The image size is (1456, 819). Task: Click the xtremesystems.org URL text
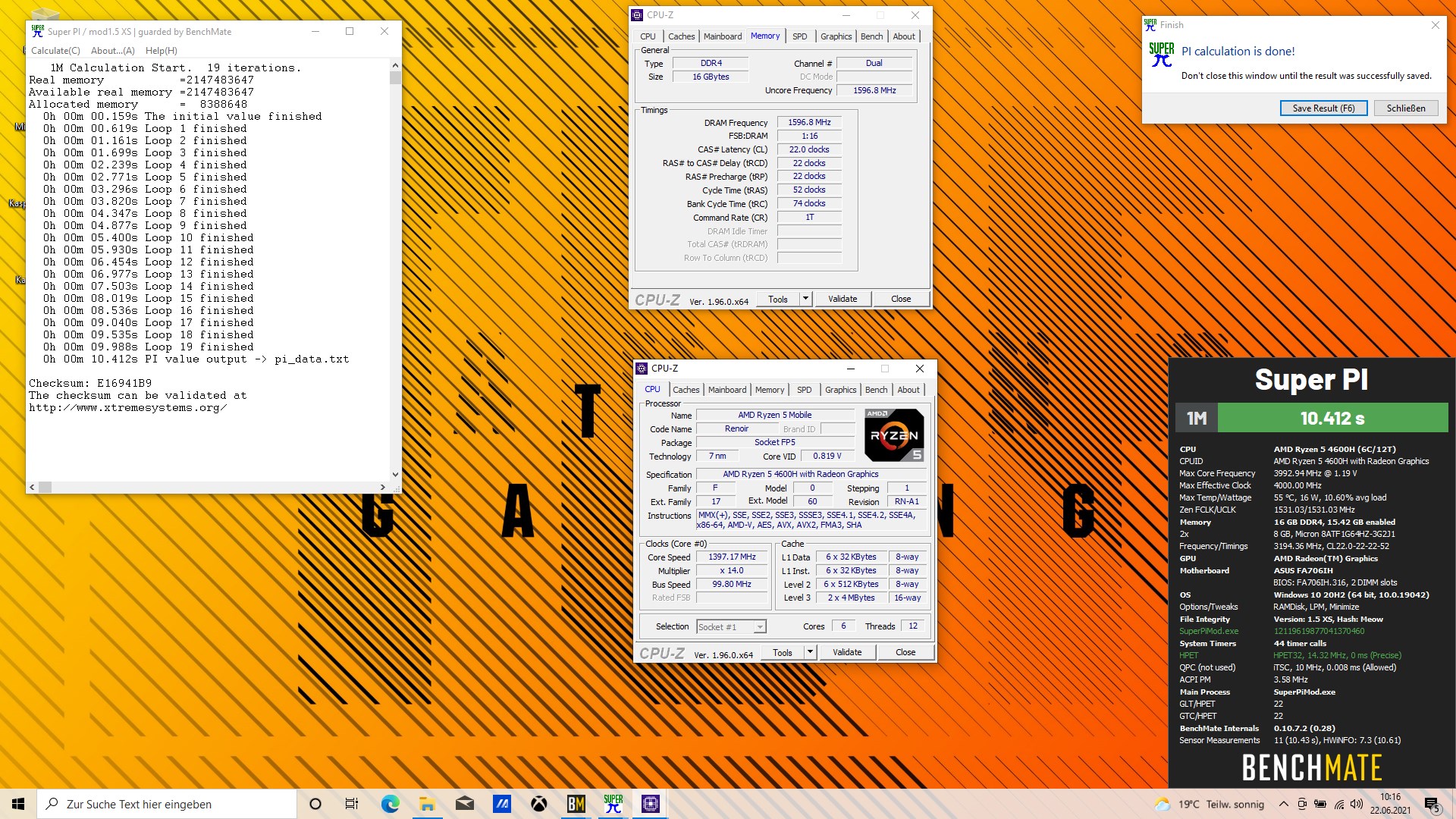click(x=128, y=408)
